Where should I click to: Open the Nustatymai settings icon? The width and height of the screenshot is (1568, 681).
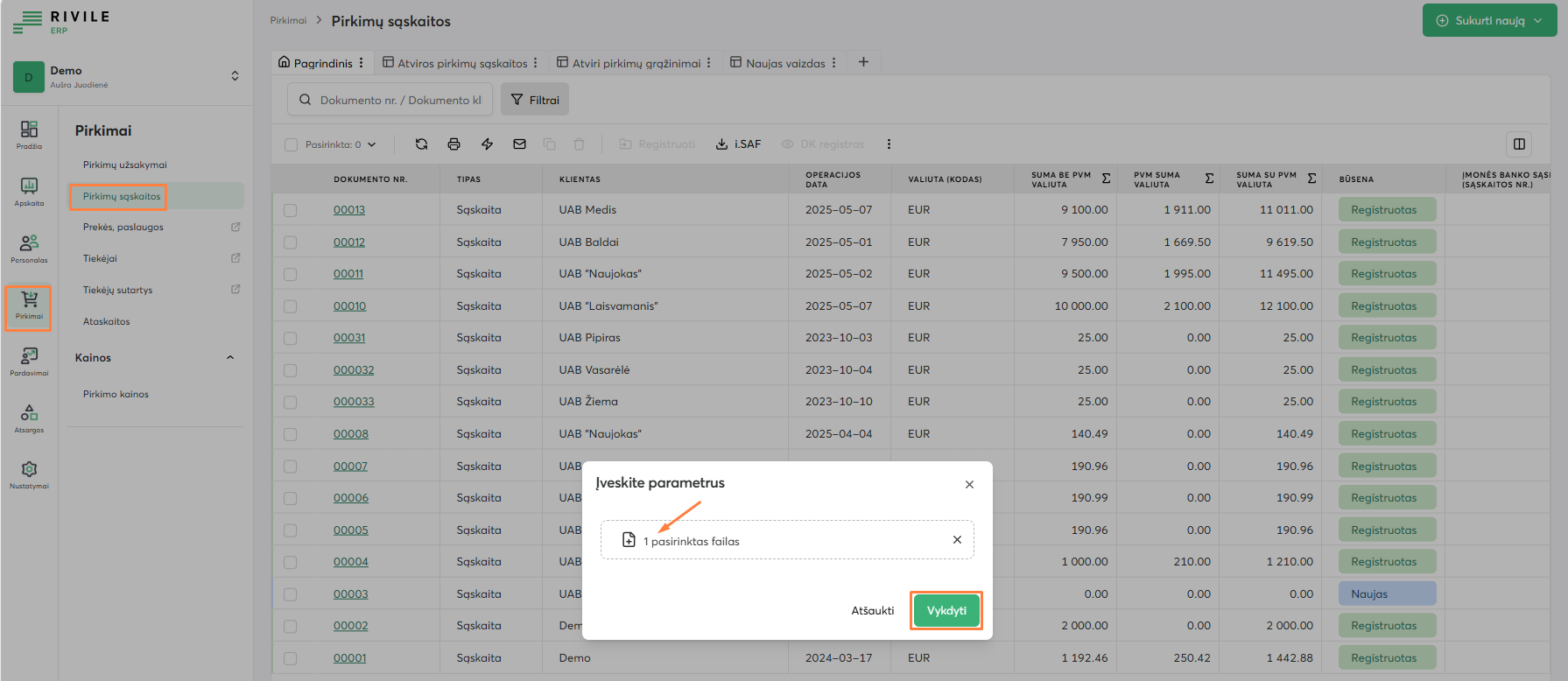pyautogui.click(x=29, y=474)
